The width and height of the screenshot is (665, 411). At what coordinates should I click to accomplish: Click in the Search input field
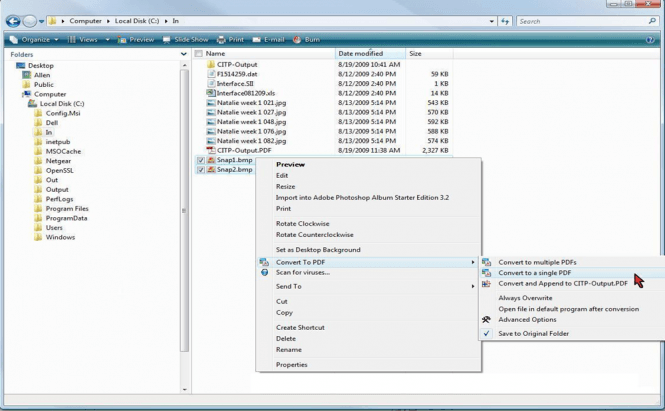click(x=581, y=21)
